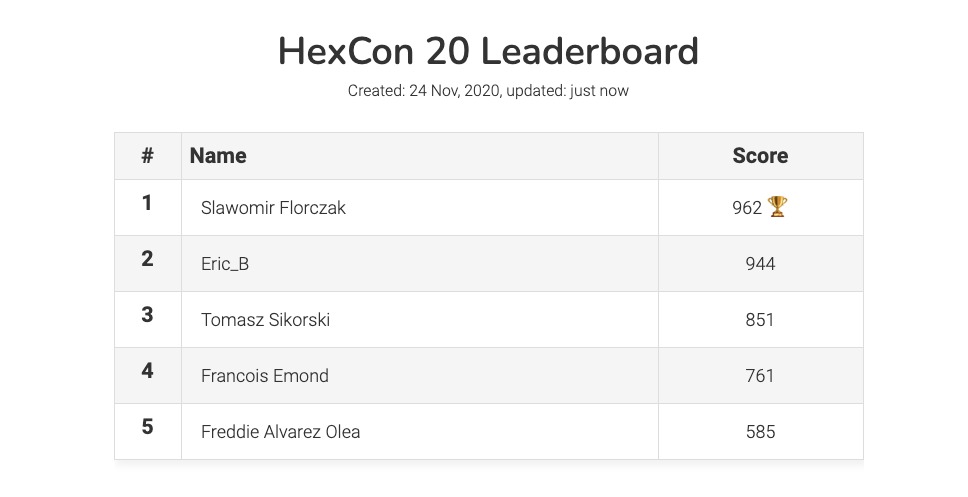Click the created and updated date text
The height and width of the screenshot is (497, 968).
click(x=488, y=91)
